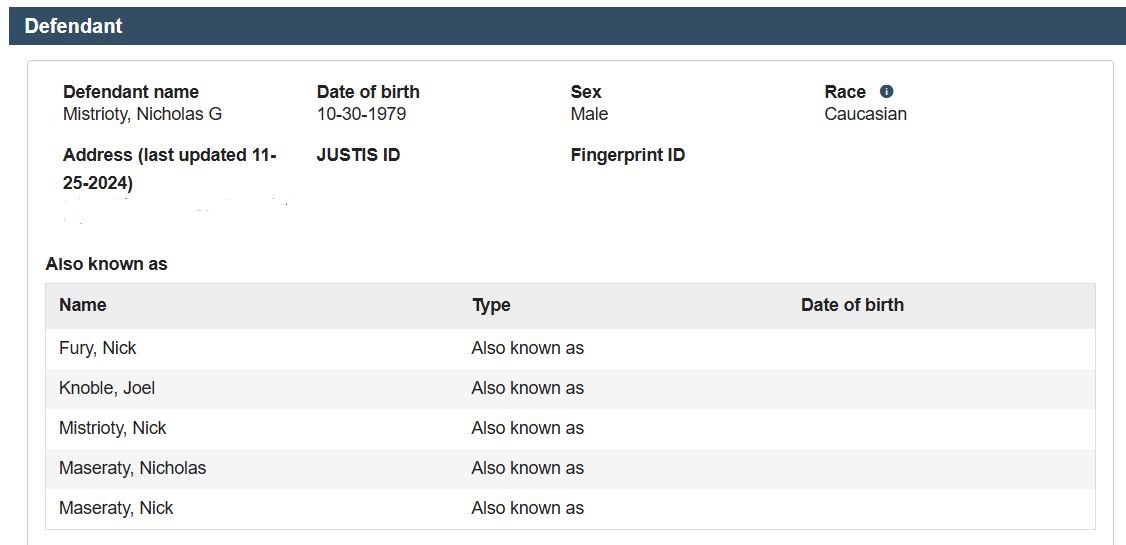Click the Defendant section header
The height and width of the screenshot is (545, 1126).
click(x=567, y=26)
